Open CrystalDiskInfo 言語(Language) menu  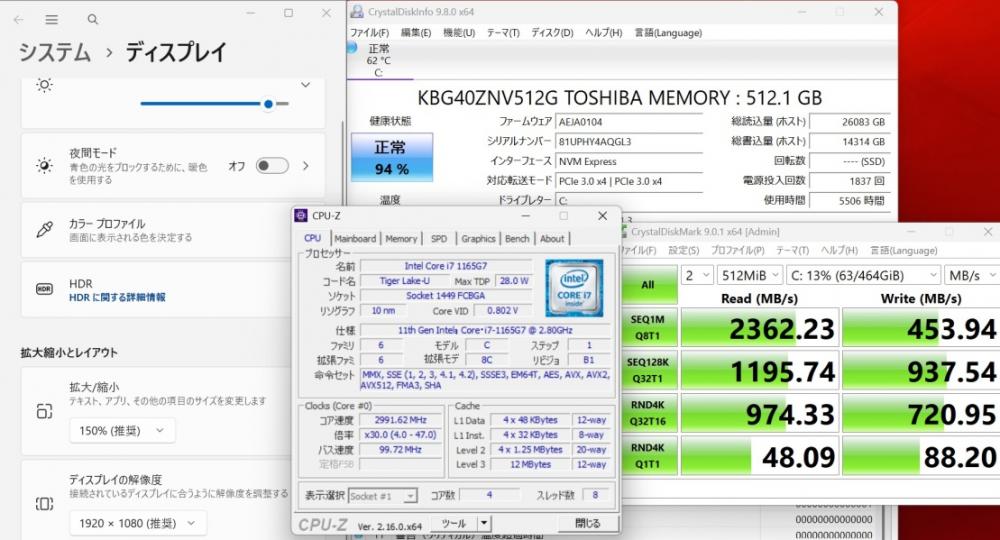click(x=668, y=33)
